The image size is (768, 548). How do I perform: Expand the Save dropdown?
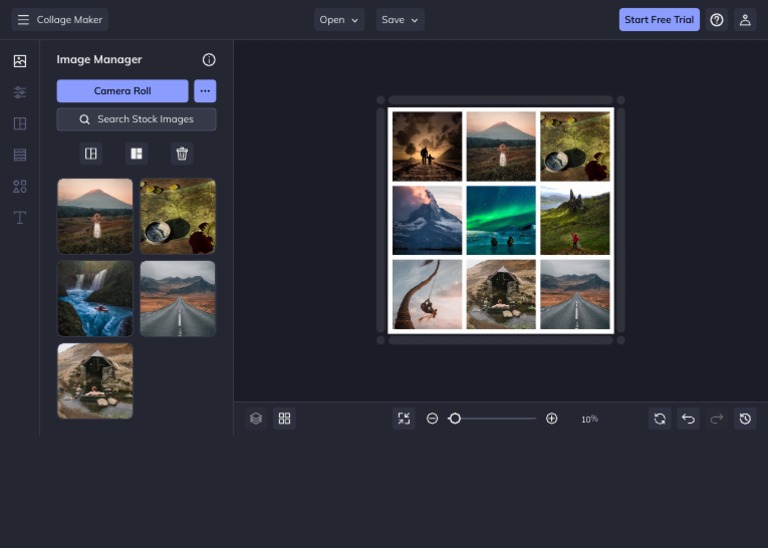(x=400, y=20)
